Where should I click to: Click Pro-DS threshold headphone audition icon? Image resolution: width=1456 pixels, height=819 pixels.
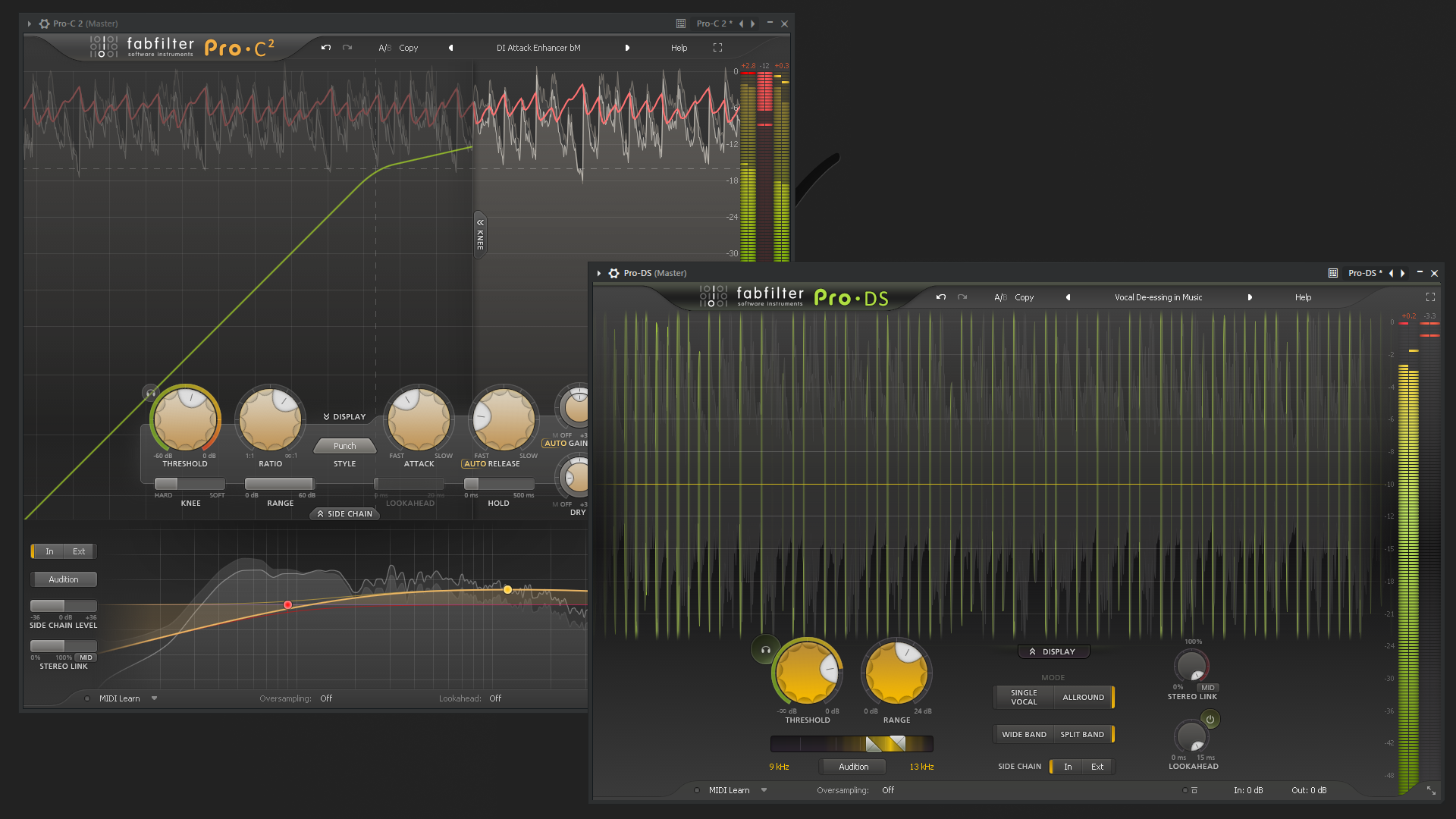(x=766, y=650)
